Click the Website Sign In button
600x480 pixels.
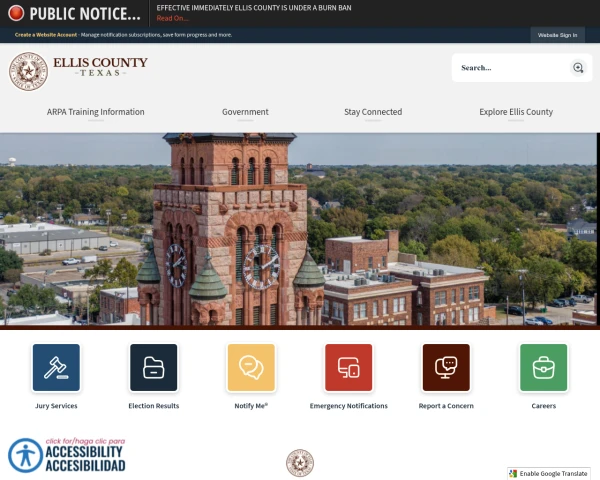558,35
